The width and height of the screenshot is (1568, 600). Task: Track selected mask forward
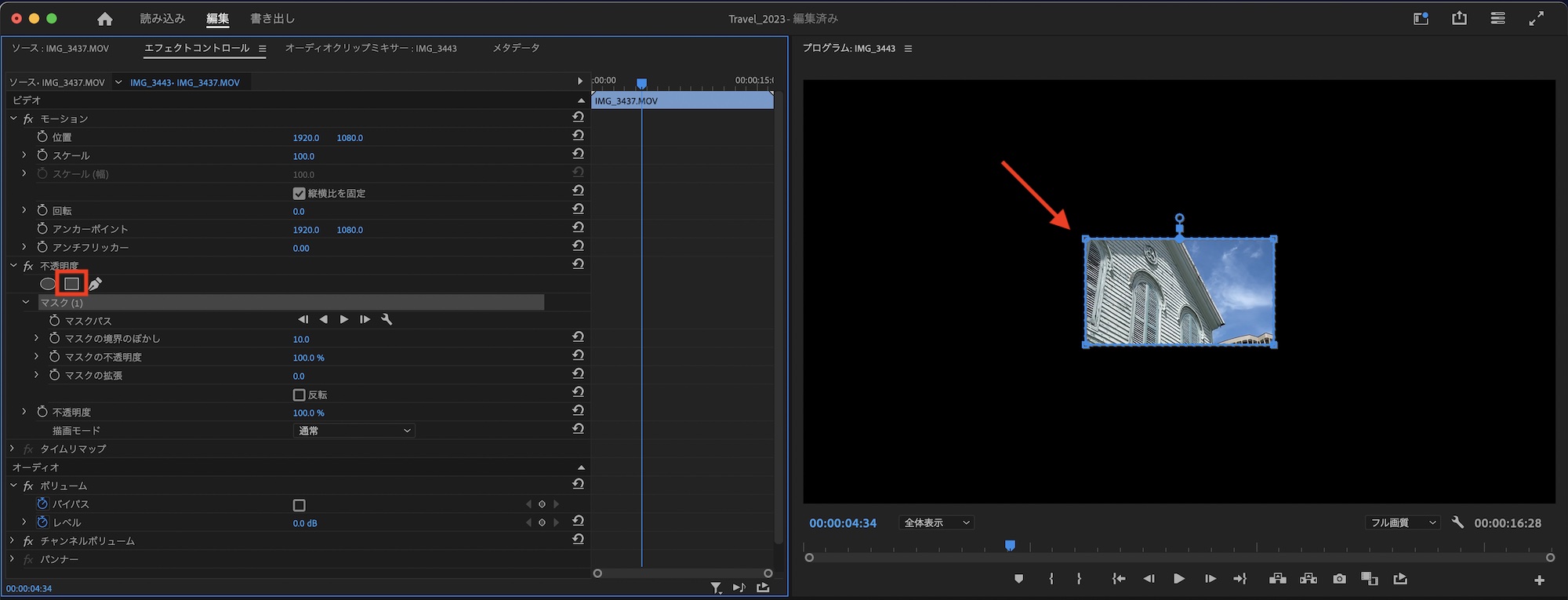[x=344, y=319]
